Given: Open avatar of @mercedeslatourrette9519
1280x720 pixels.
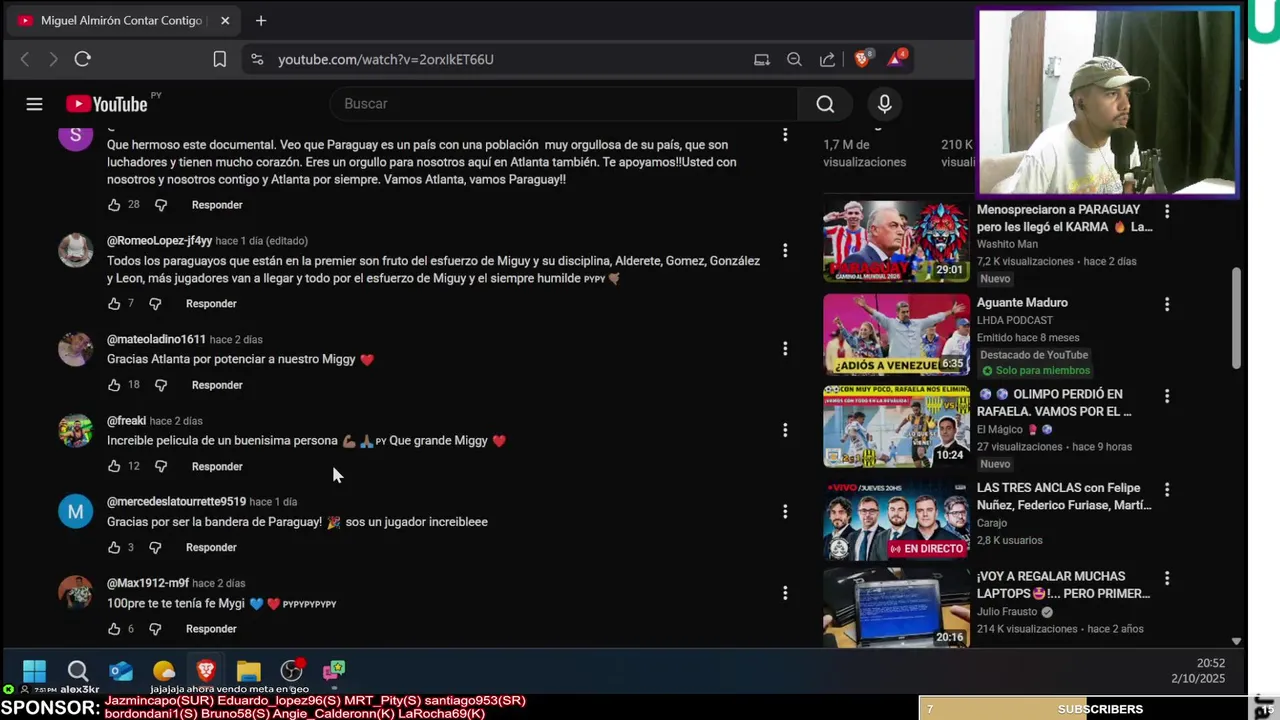Looking at the screenshot, I should pos(75,512).
